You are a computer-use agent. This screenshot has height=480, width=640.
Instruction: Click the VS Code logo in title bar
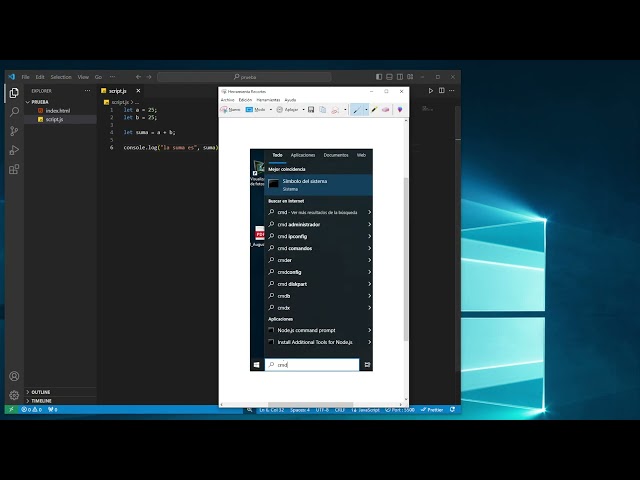click(11, 77)
